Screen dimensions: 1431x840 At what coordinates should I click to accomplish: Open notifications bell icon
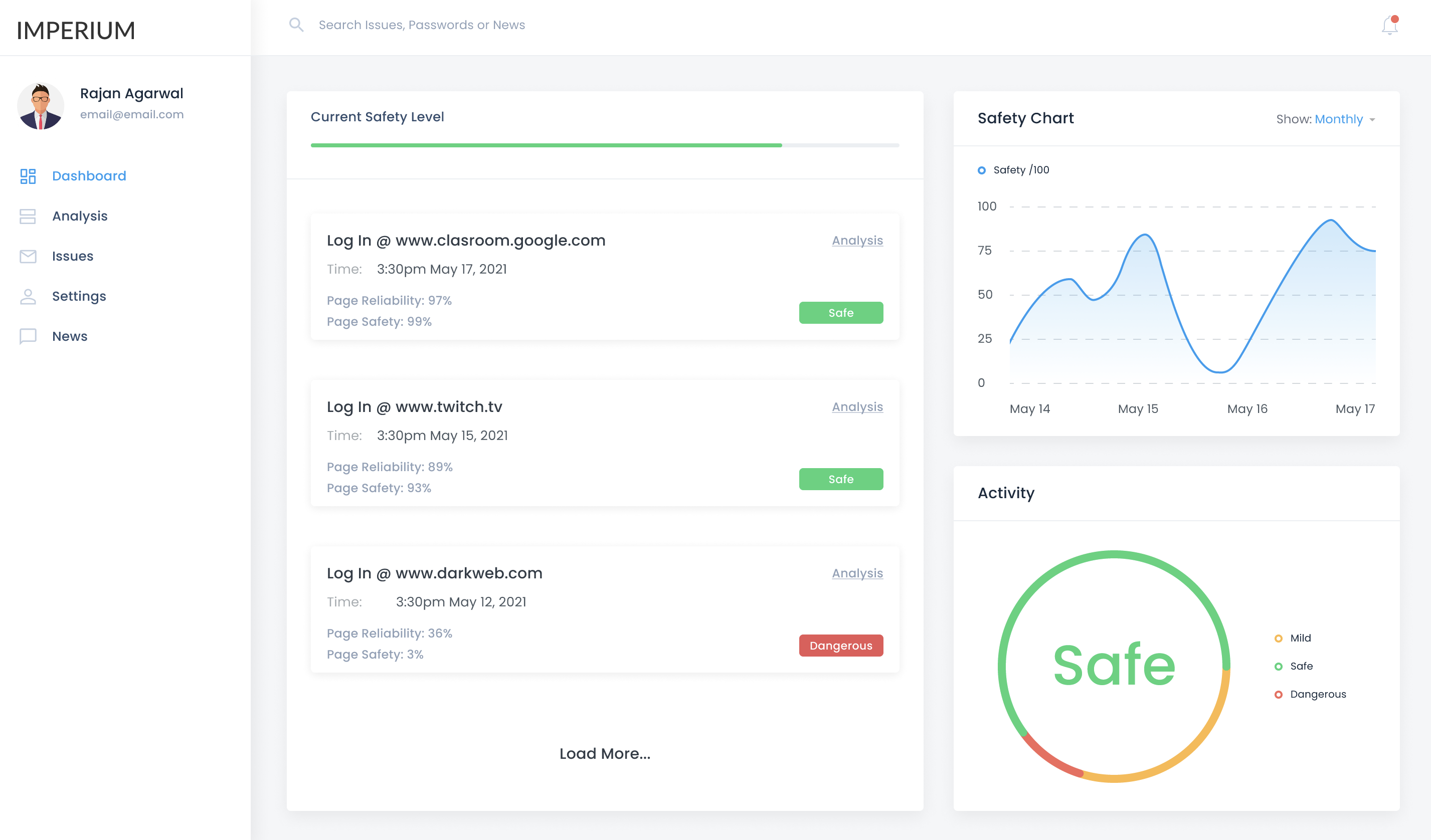pyautogui.click(x=1389, y=26)
